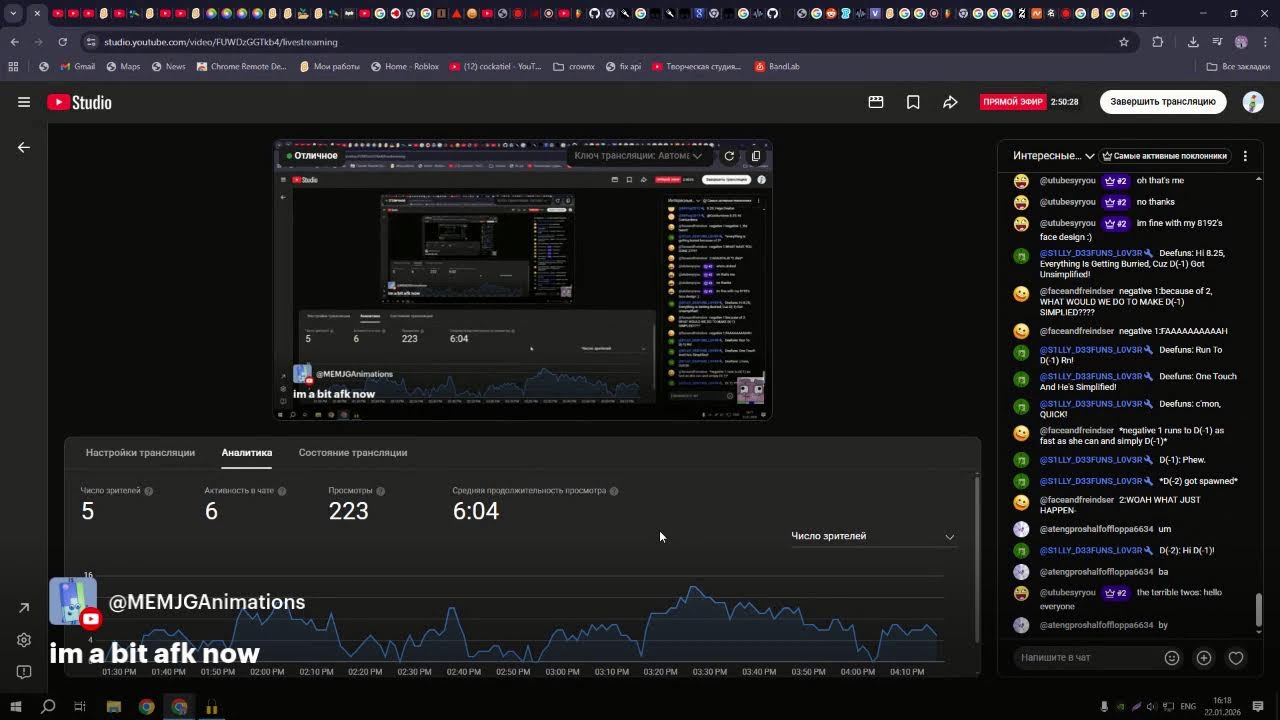Show info for Средняя продолжительность просмотра

point(614,491)
